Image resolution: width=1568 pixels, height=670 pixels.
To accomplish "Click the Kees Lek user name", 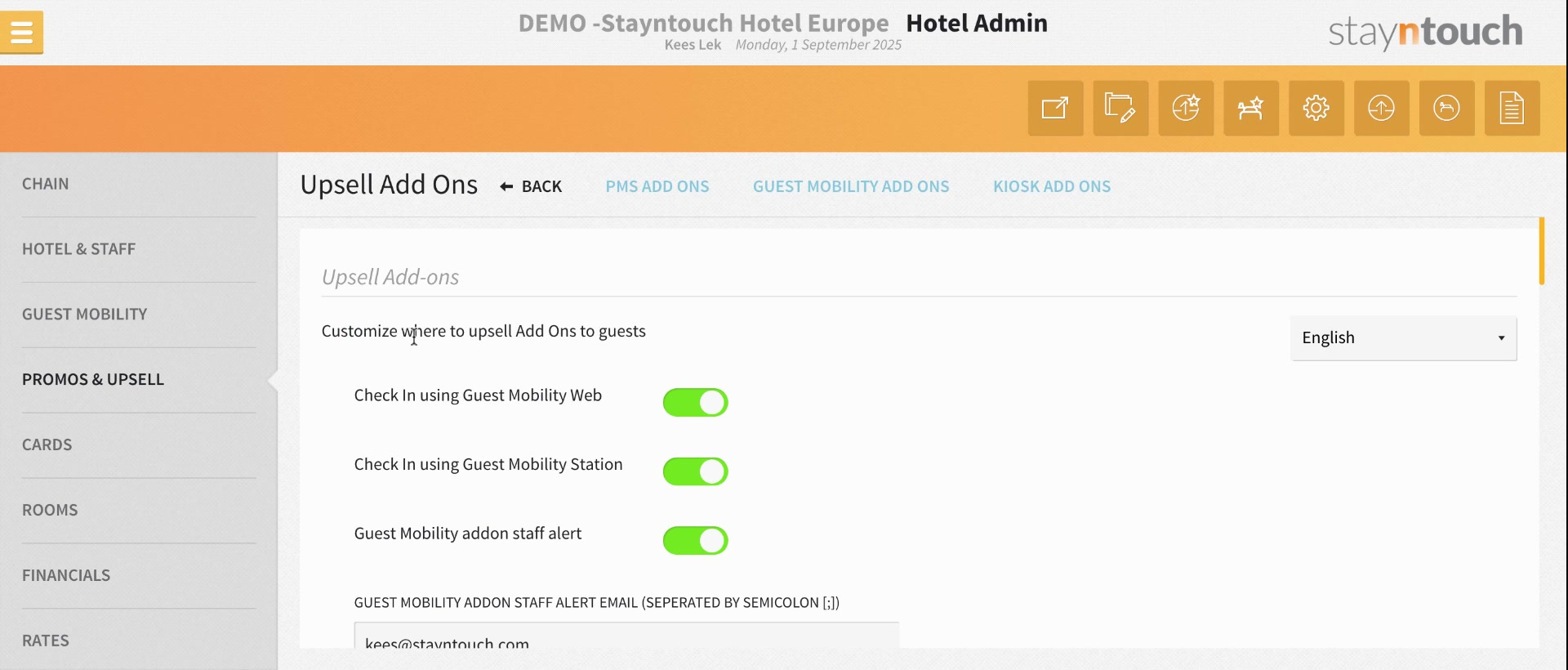I will pyautogui.click(x=693, y=45).
